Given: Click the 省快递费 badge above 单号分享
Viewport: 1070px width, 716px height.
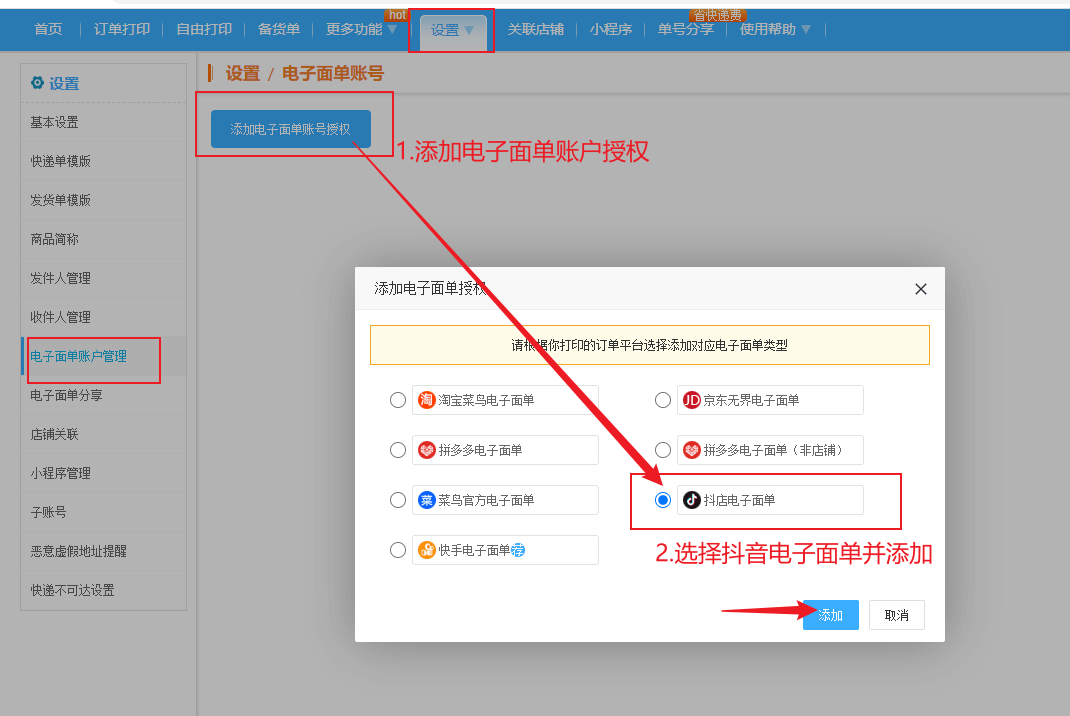Looking at the screenshot, I should point(717,15).
